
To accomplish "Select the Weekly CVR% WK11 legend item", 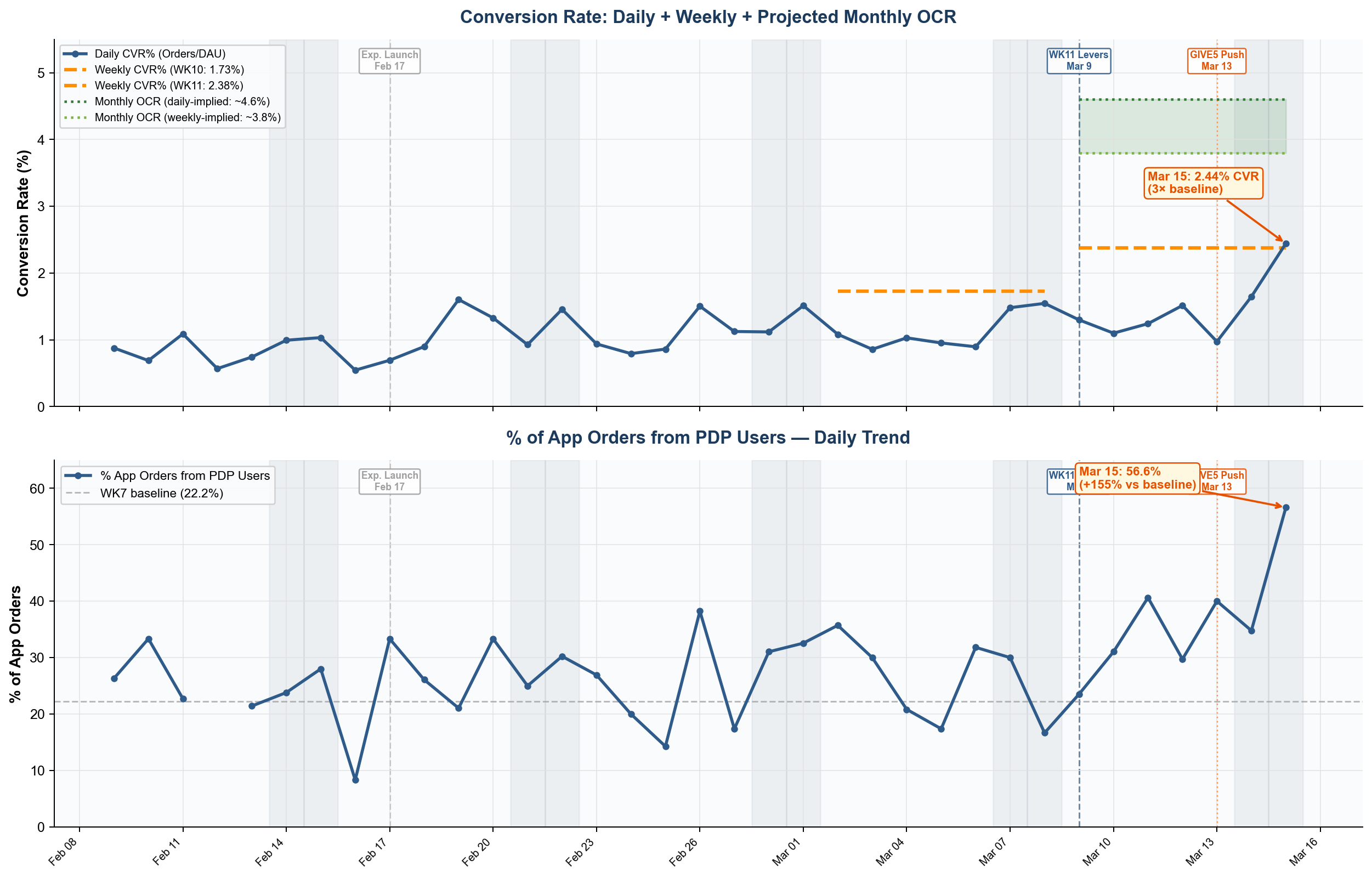I will [x=154, y=86].
